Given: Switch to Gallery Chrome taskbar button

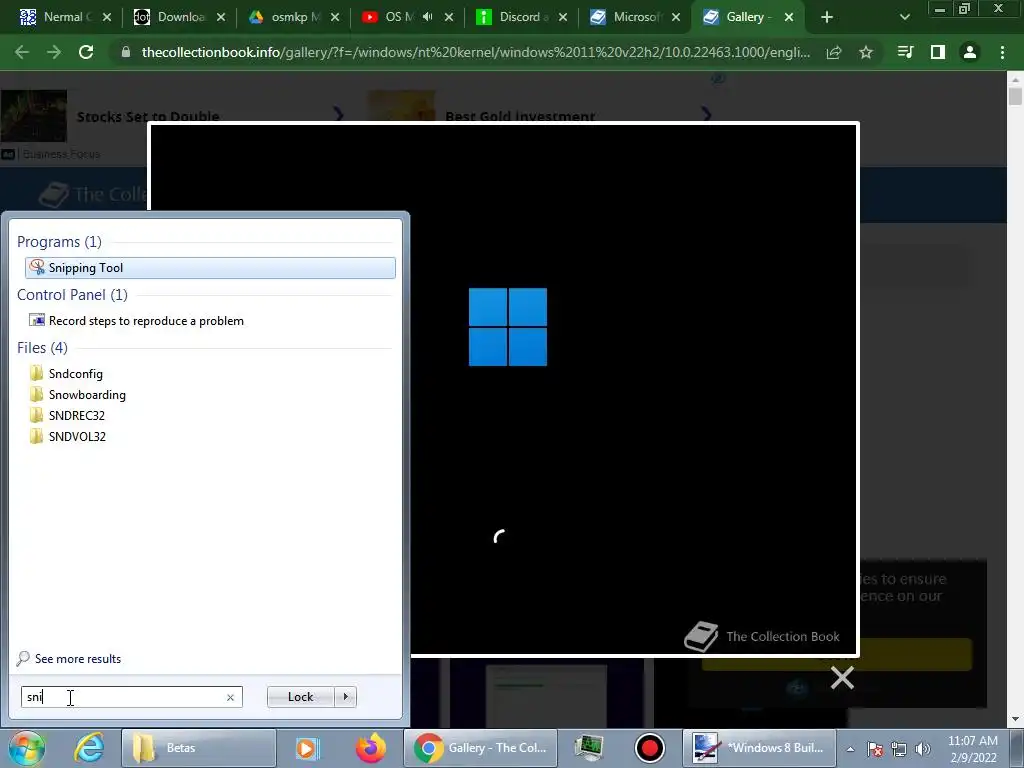Looking at the screenshot, I should pyautogui.click(x=481, y=748).
